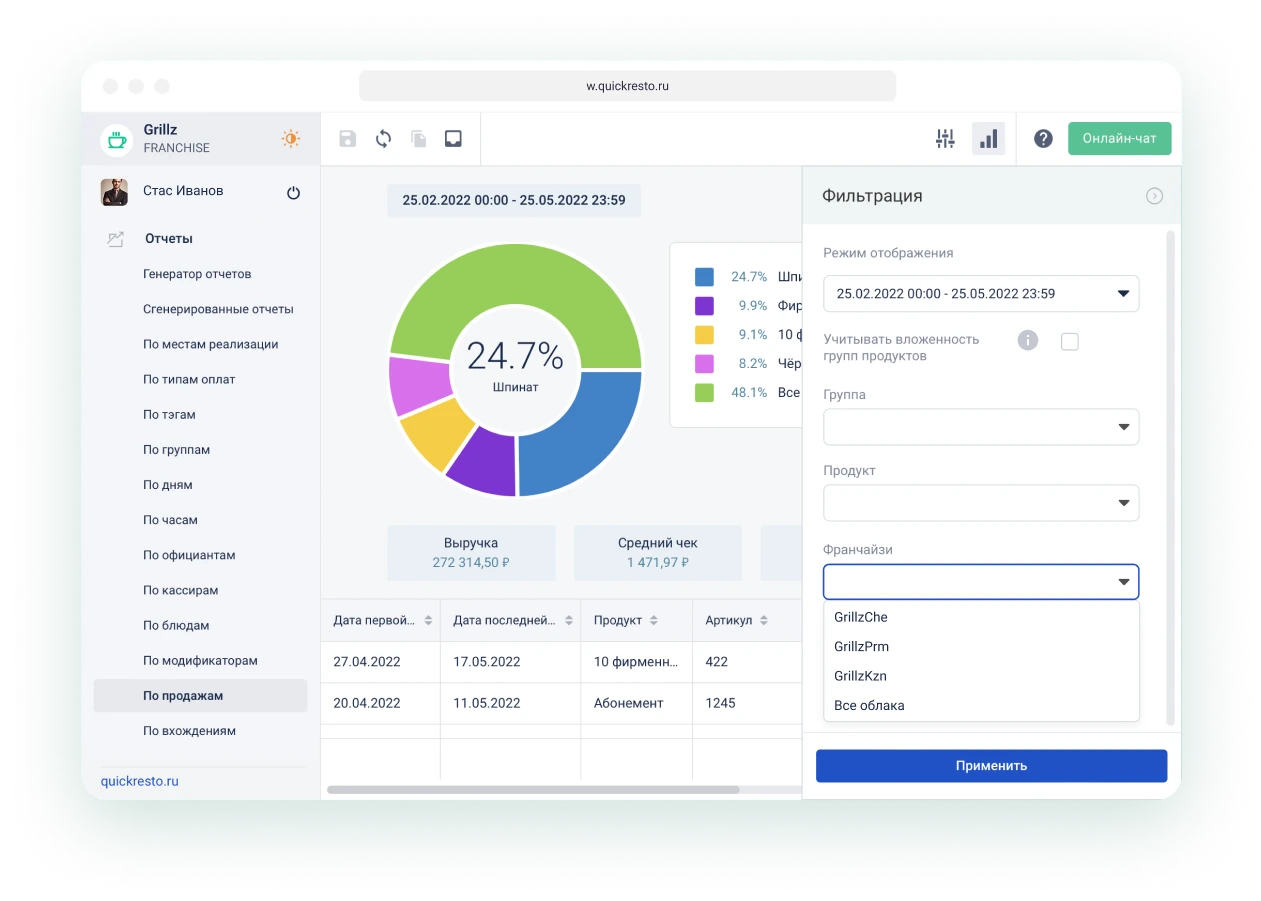Expand the Группа dropdown
Viewport: 1261px width, 901px height.
[x=980, y=427]
